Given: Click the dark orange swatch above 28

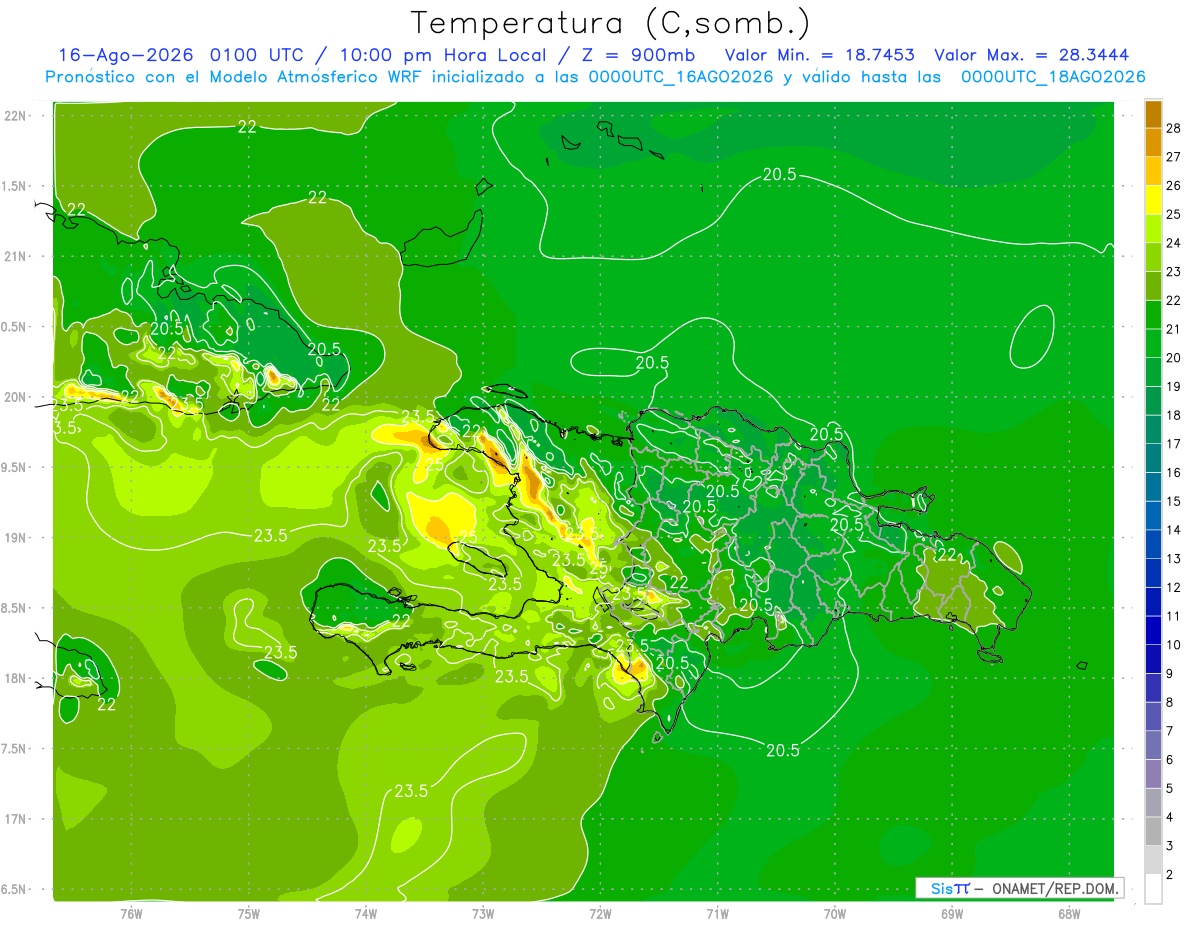Looking at the screenshot, I should click(1153, 114).
